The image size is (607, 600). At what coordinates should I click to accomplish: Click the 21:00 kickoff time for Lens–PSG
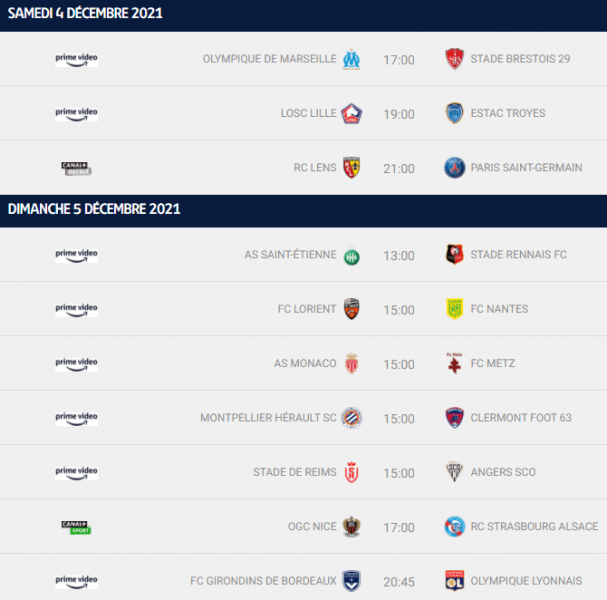click(x=399, y=168)
